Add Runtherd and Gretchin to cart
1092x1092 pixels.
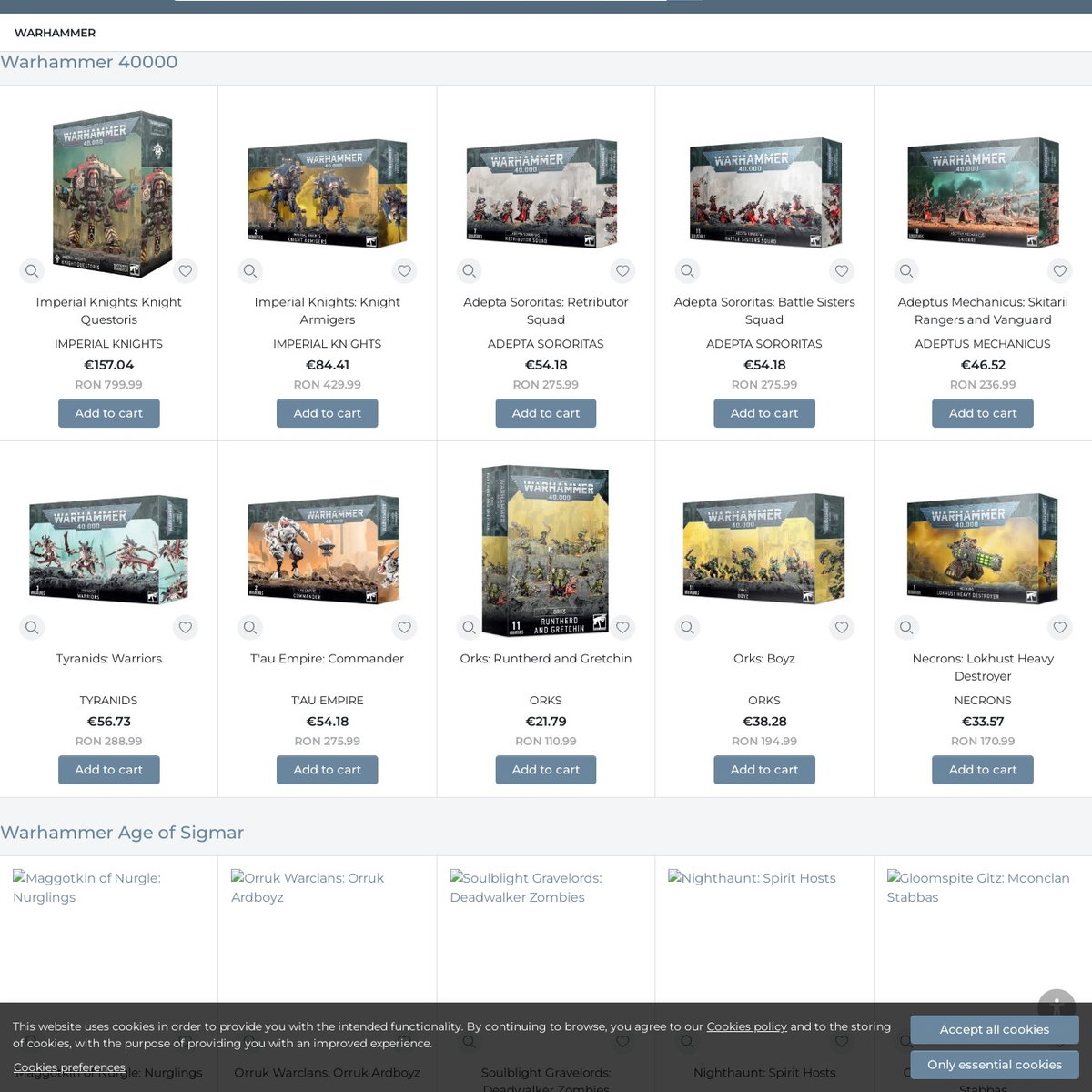[x=546, y=770]
